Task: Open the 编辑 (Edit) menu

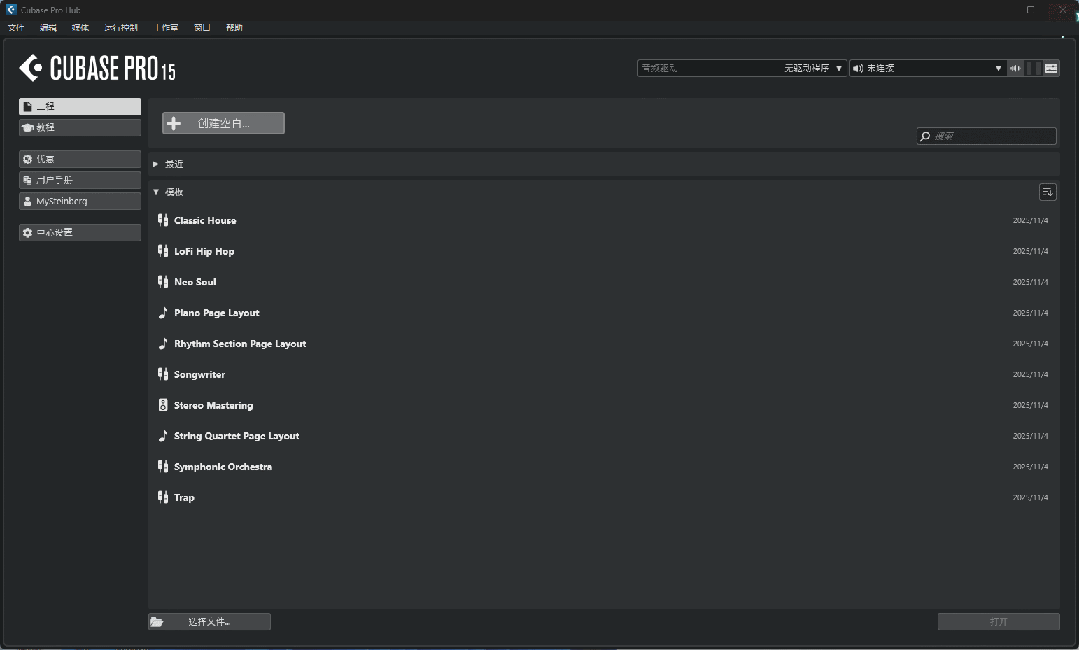Action: point(48,28)
